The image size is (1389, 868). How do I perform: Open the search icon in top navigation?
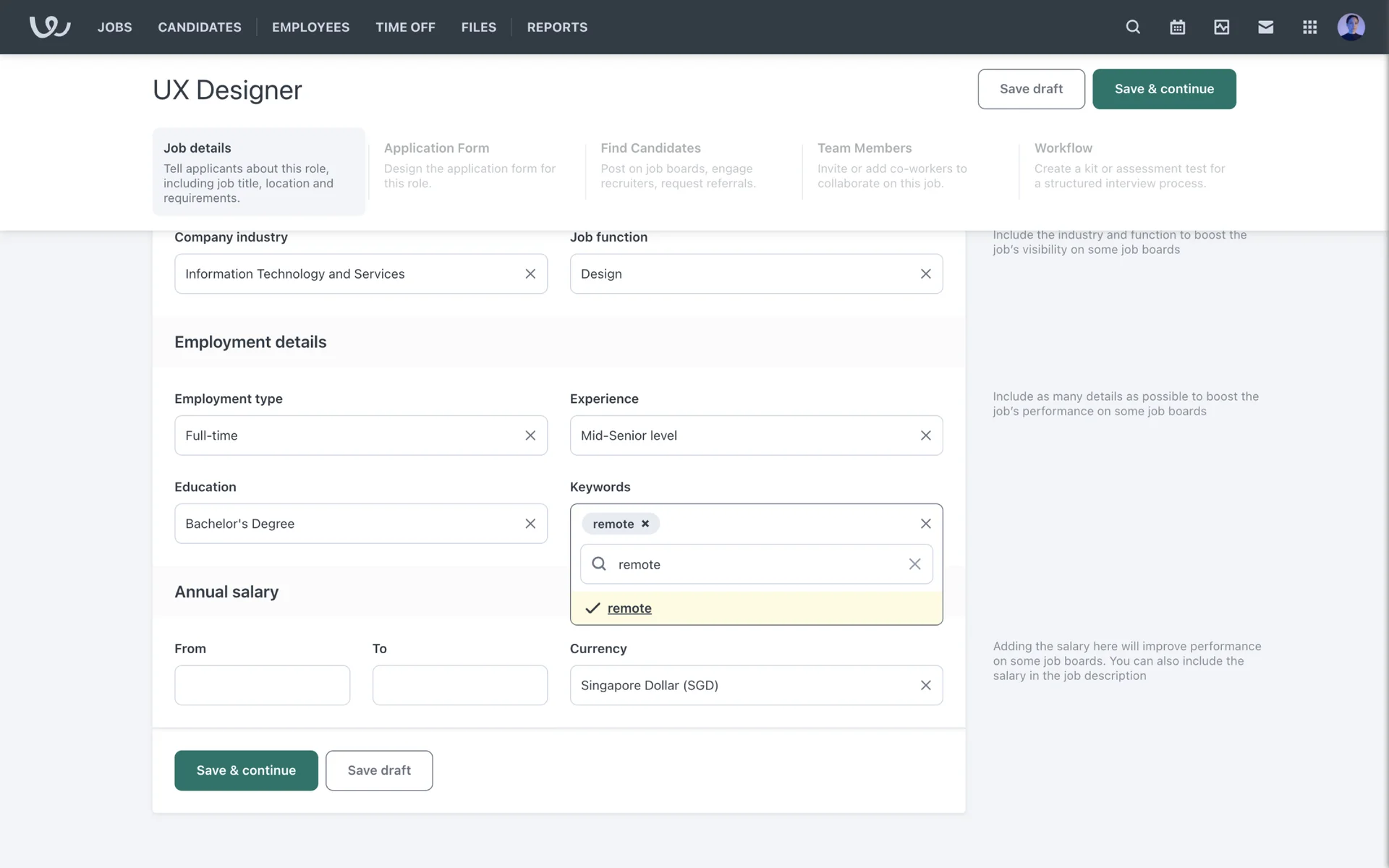click(x=1133, y=27)
